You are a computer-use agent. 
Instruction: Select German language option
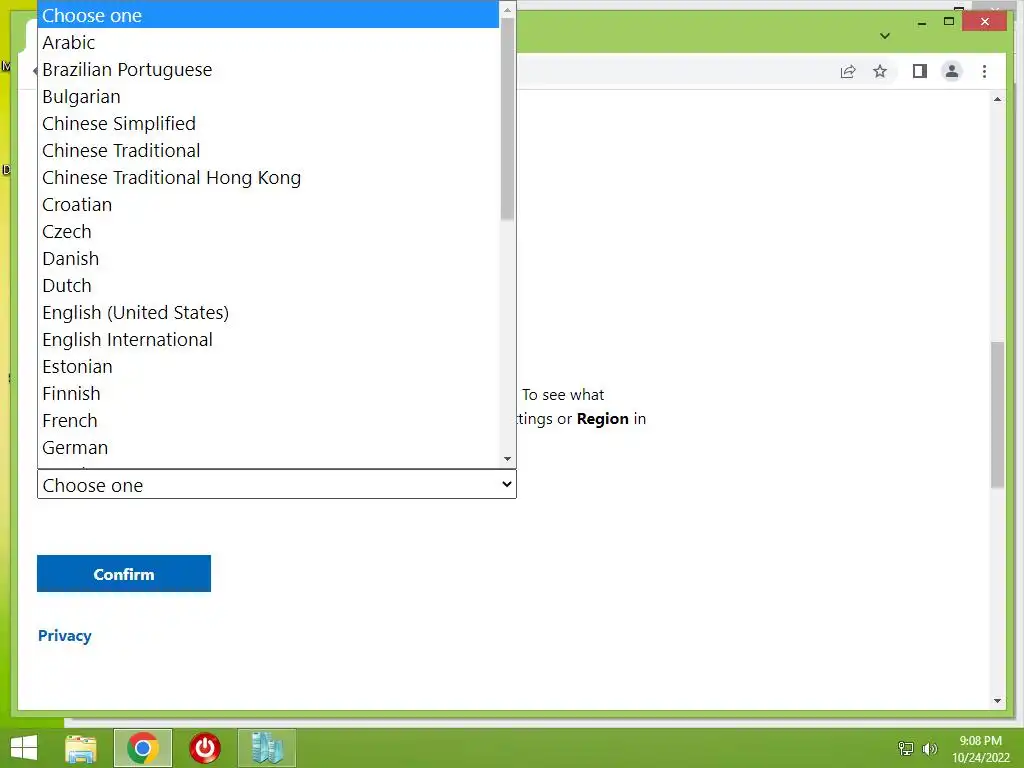pos(268,447)
